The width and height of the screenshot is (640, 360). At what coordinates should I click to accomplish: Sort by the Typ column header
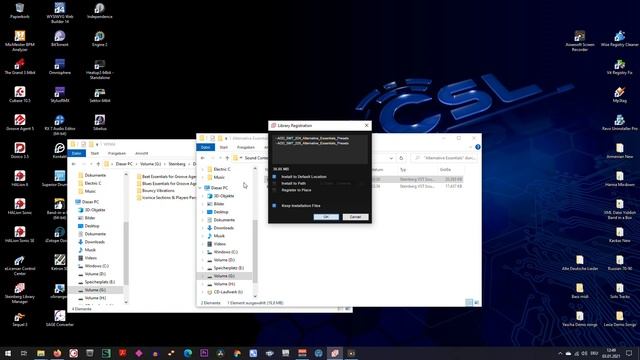coord(403,169)
